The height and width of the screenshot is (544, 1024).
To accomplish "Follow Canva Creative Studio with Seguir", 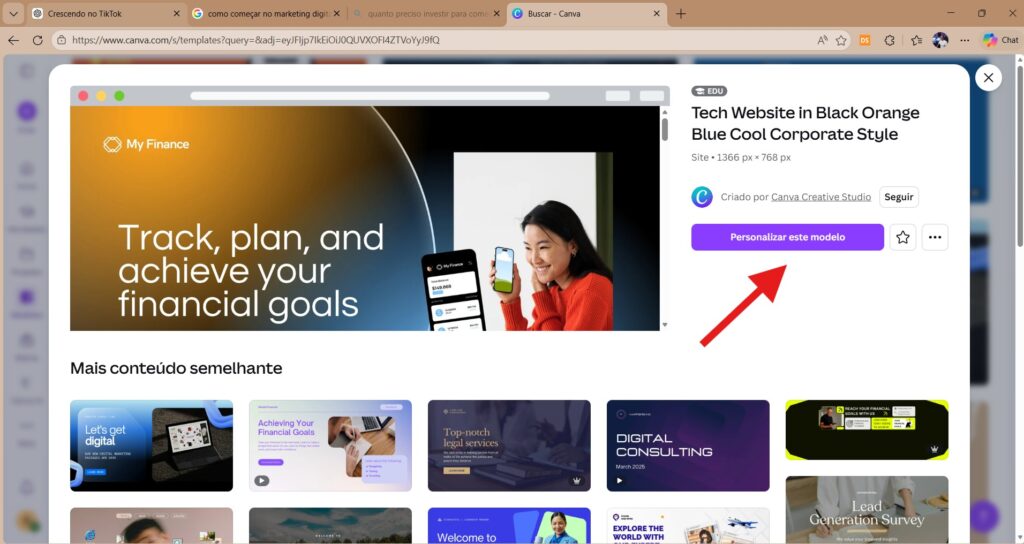I will tap(899, 197).
